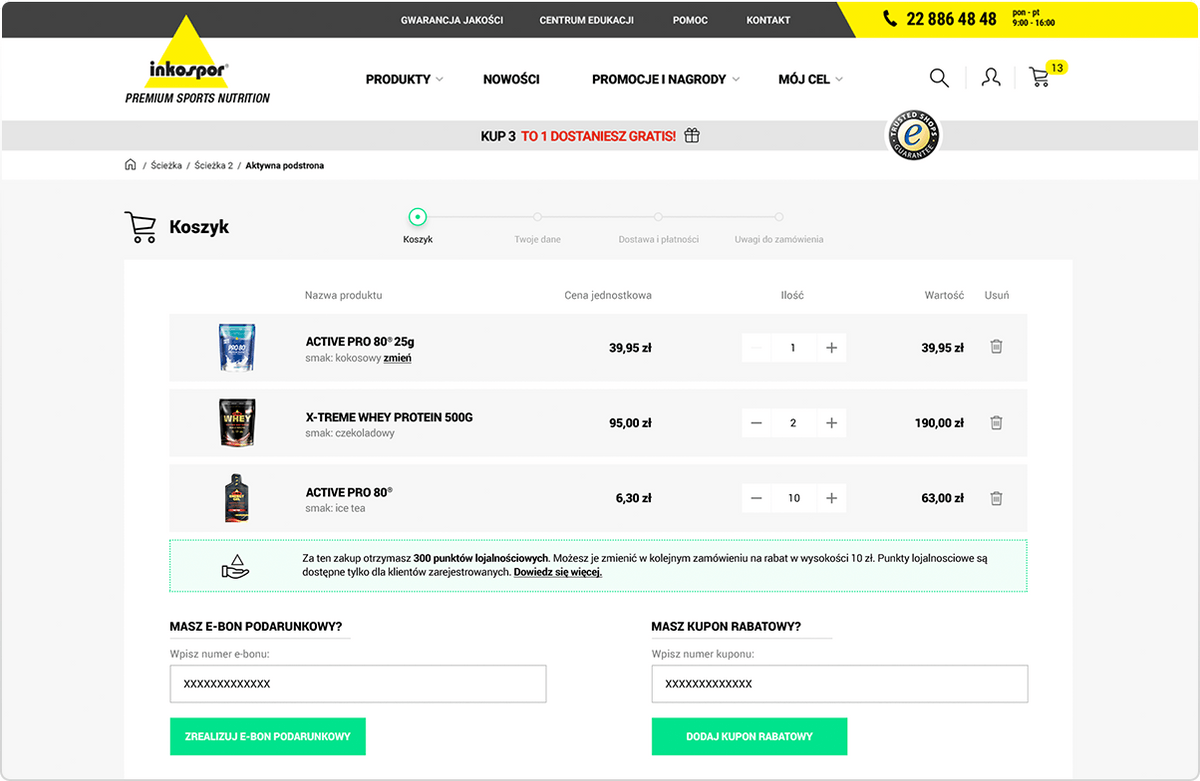Expand the MÓJ CEL dropdown
The width and height of the screenshot is (1200, 781).
[x=810, y=79]
